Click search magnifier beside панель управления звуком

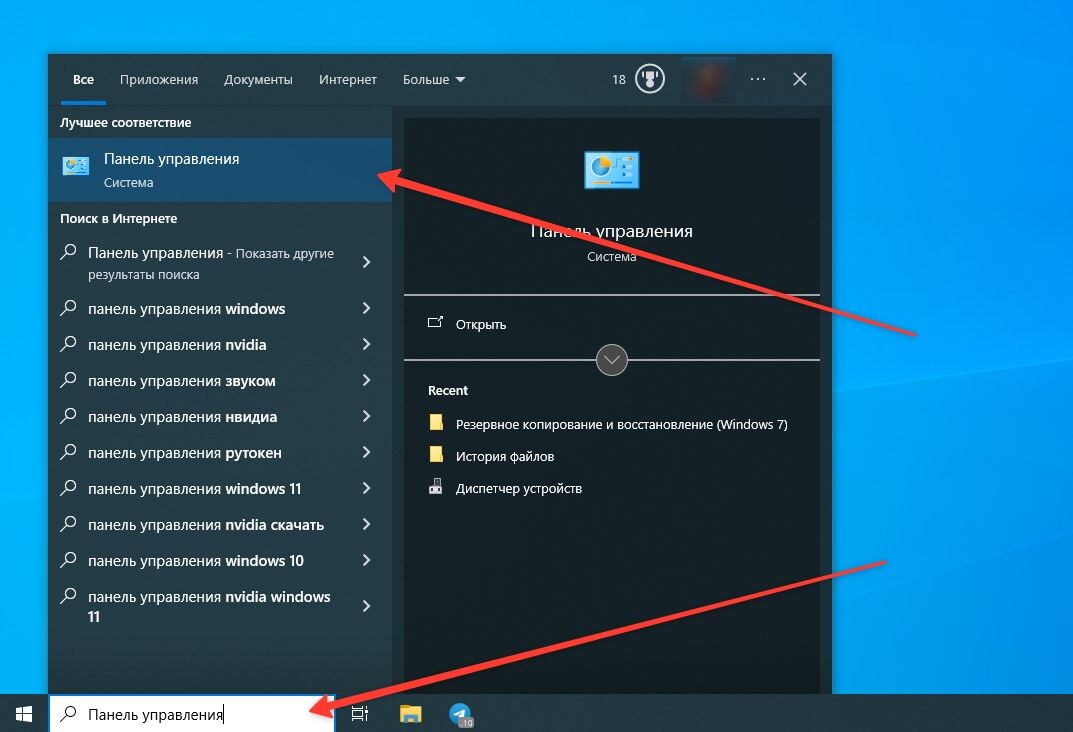pyautogui.click(x=68, y=380)
